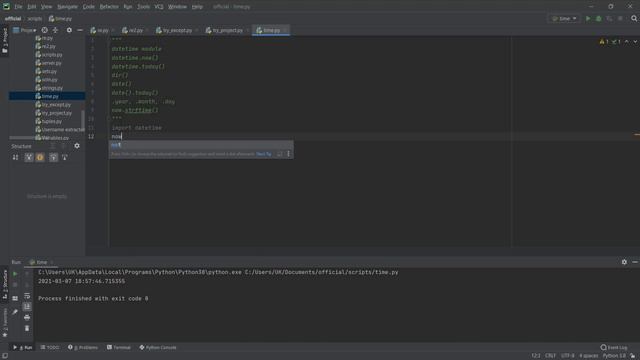Screen dimensions: 640x360
Task: Open Search Everywhere magnifier icon
Action: pyautogui.click(x=634, y=18)
